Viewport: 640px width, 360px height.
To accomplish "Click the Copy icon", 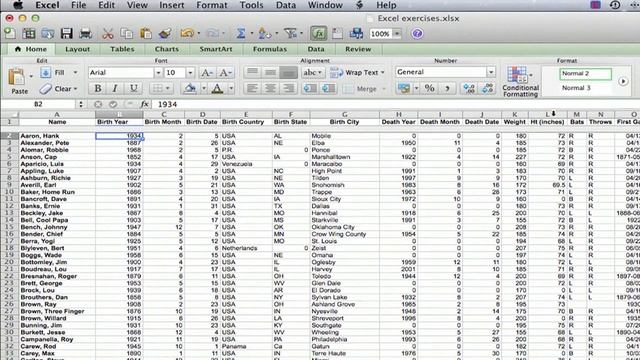I will point(127,33).
